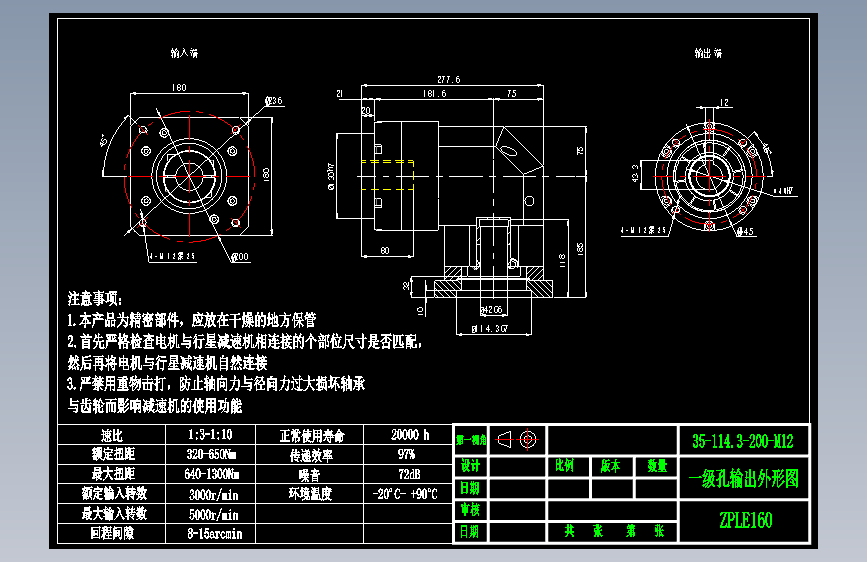
Task: Click the 181.6 dimension text
Action: tap(435, 93)
